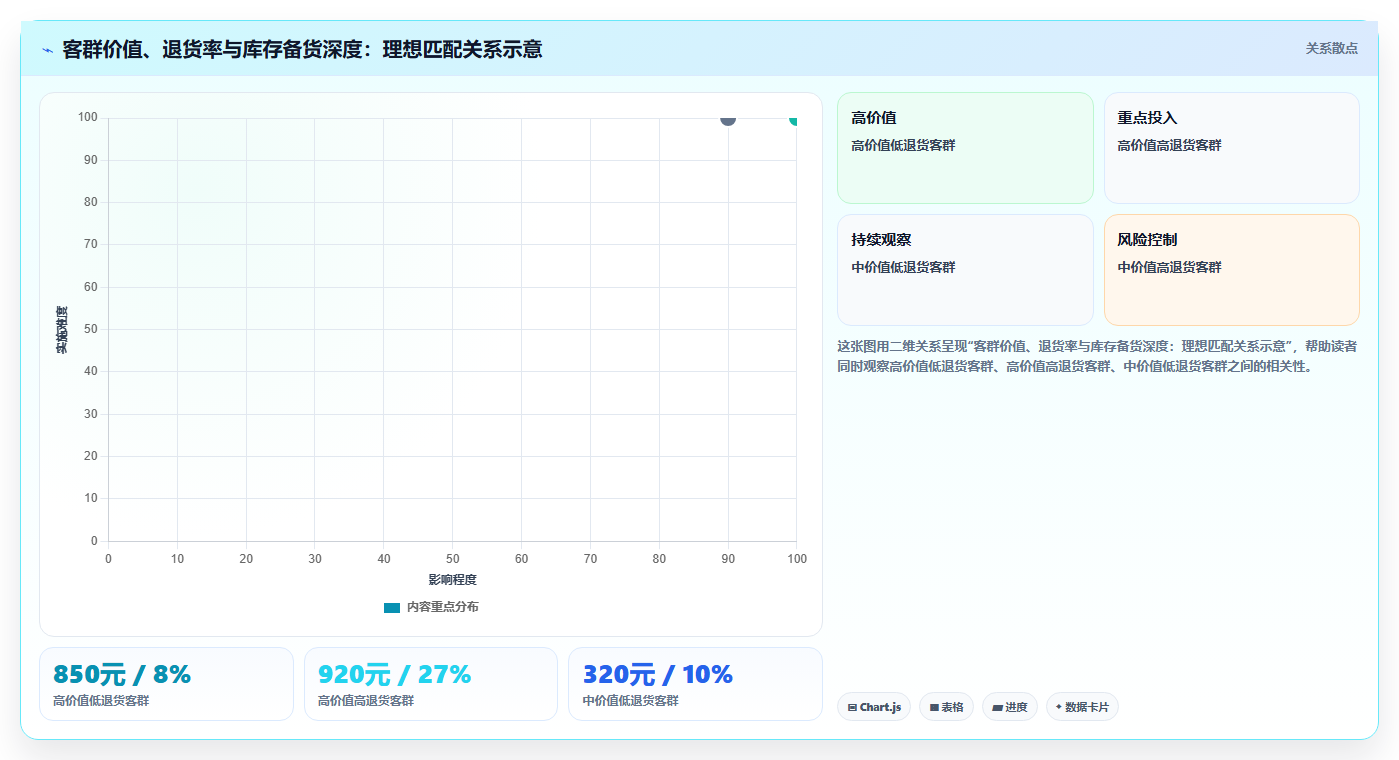Open the 重点投入 card
Screen dimensions: 1399x760
click(x=1231, y=148)
